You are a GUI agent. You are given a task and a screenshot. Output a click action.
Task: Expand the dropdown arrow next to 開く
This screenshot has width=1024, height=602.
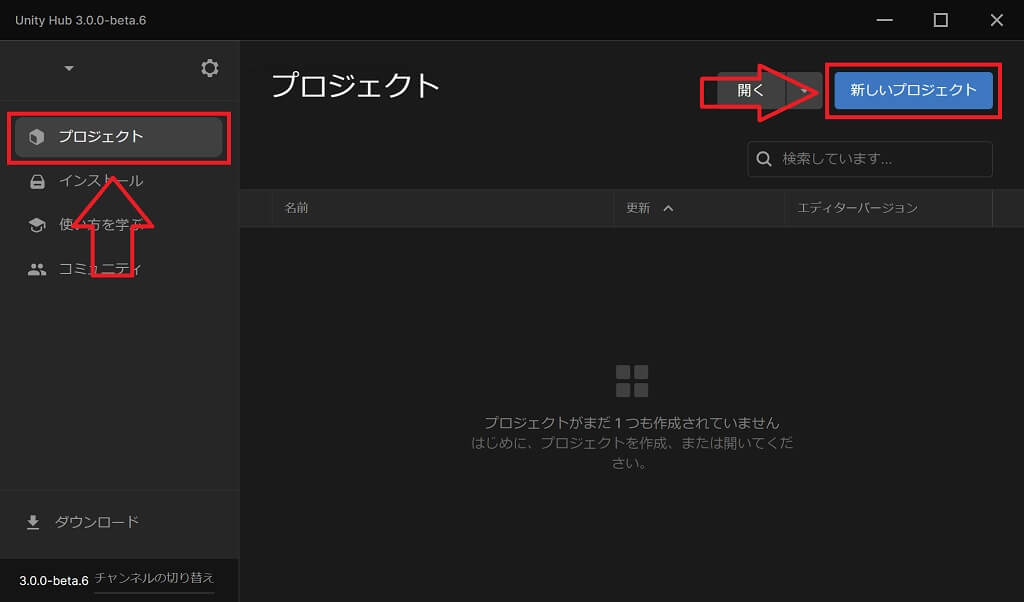pos(804,90)
